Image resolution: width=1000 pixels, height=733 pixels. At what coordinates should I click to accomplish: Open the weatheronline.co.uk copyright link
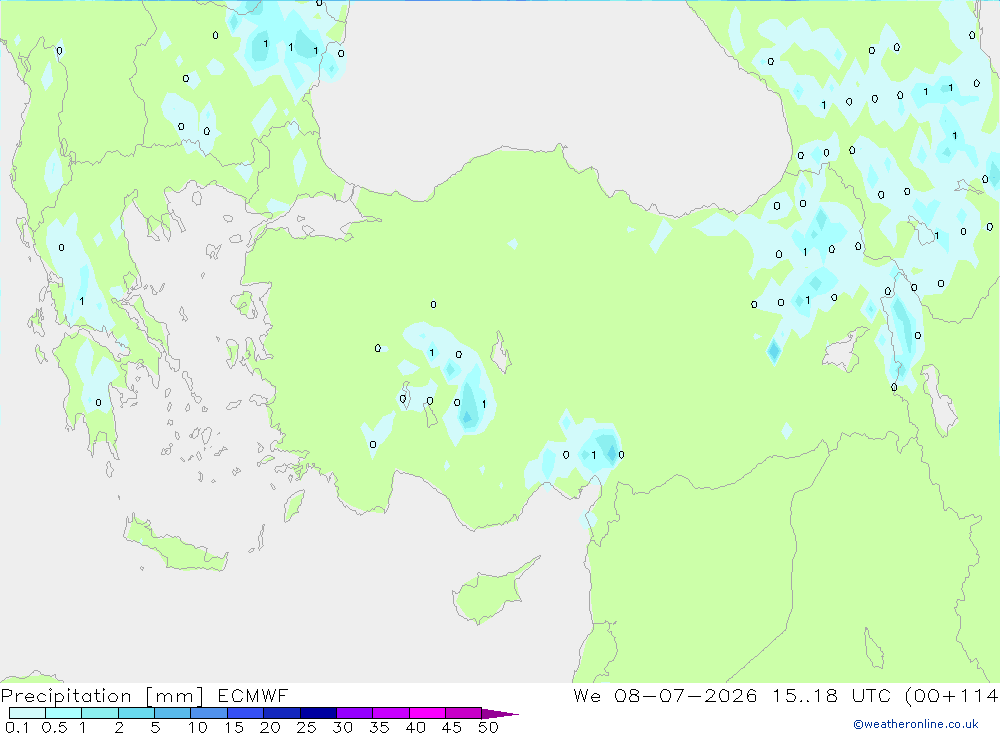(x=916, y=724)
